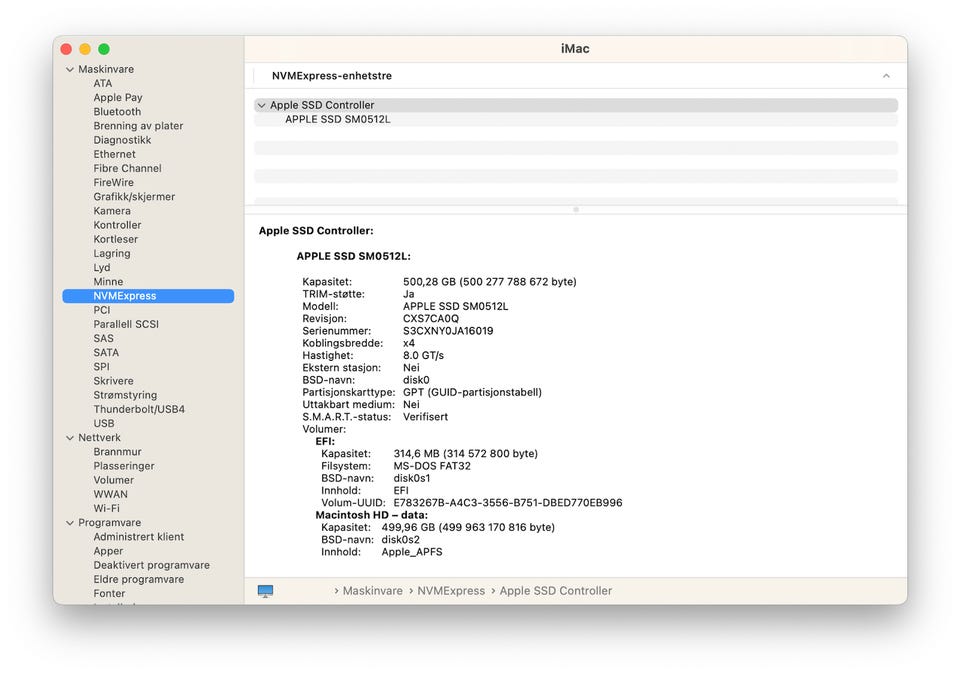Screen dimensions: 960x674
Task: Click the revision value CXS7CA0Q
Action: click(431, 319)
